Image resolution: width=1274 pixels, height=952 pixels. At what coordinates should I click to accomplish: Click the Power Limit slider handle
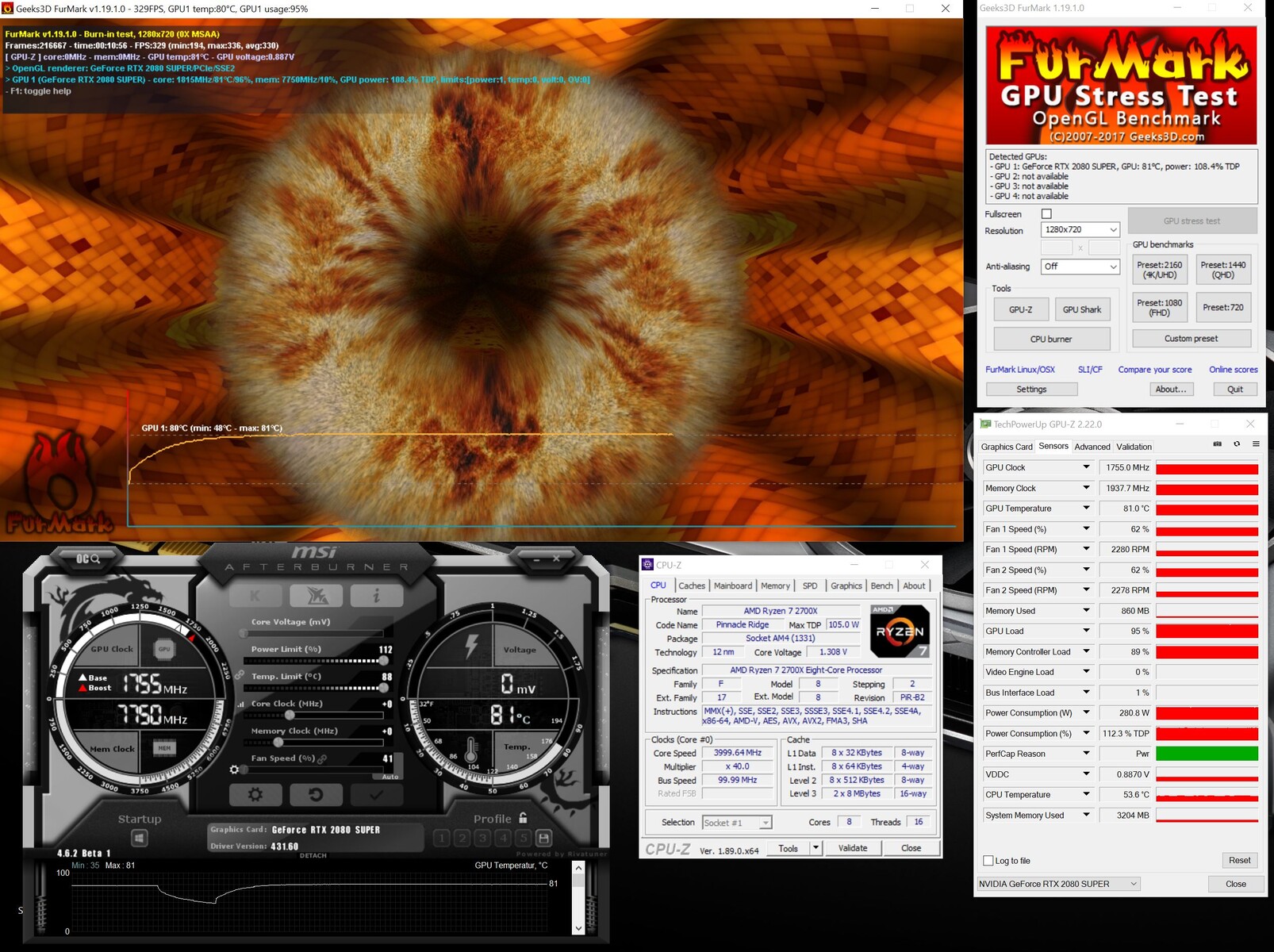coord(384,661)
